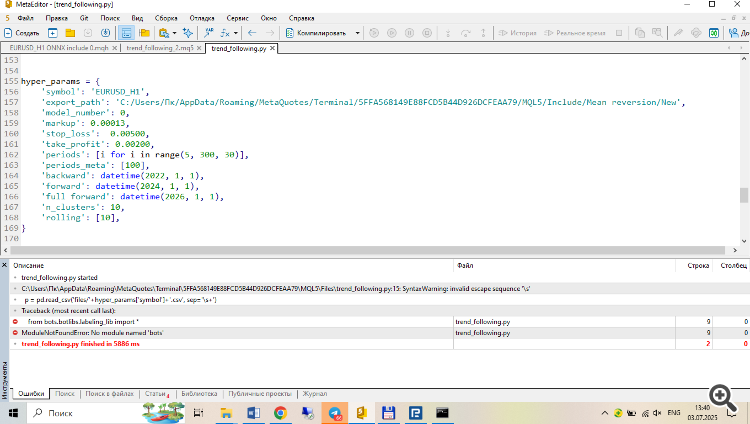Viewport: 750px width, 424px height.
Task: Select the Поиск toolbox tab
Action: click(65, 394)
